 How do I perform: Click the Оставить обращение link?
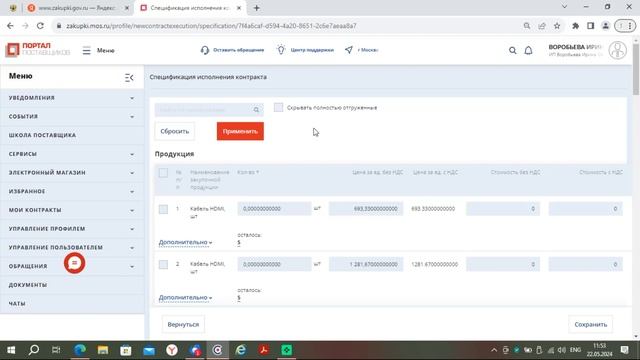[238, 50]
